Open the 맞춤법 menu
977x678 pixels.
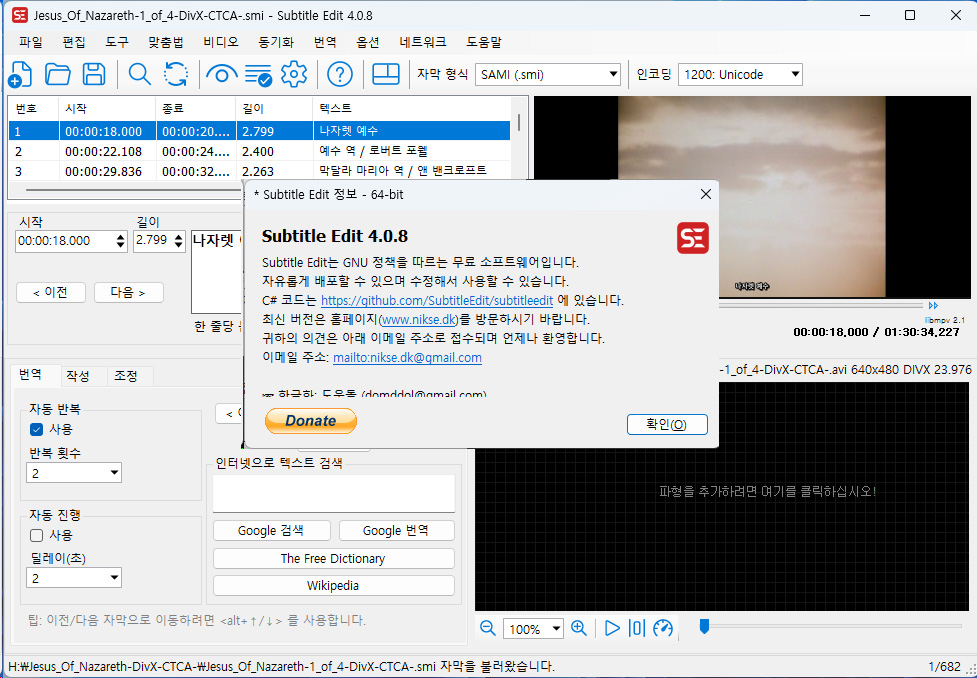coord(166,42)
